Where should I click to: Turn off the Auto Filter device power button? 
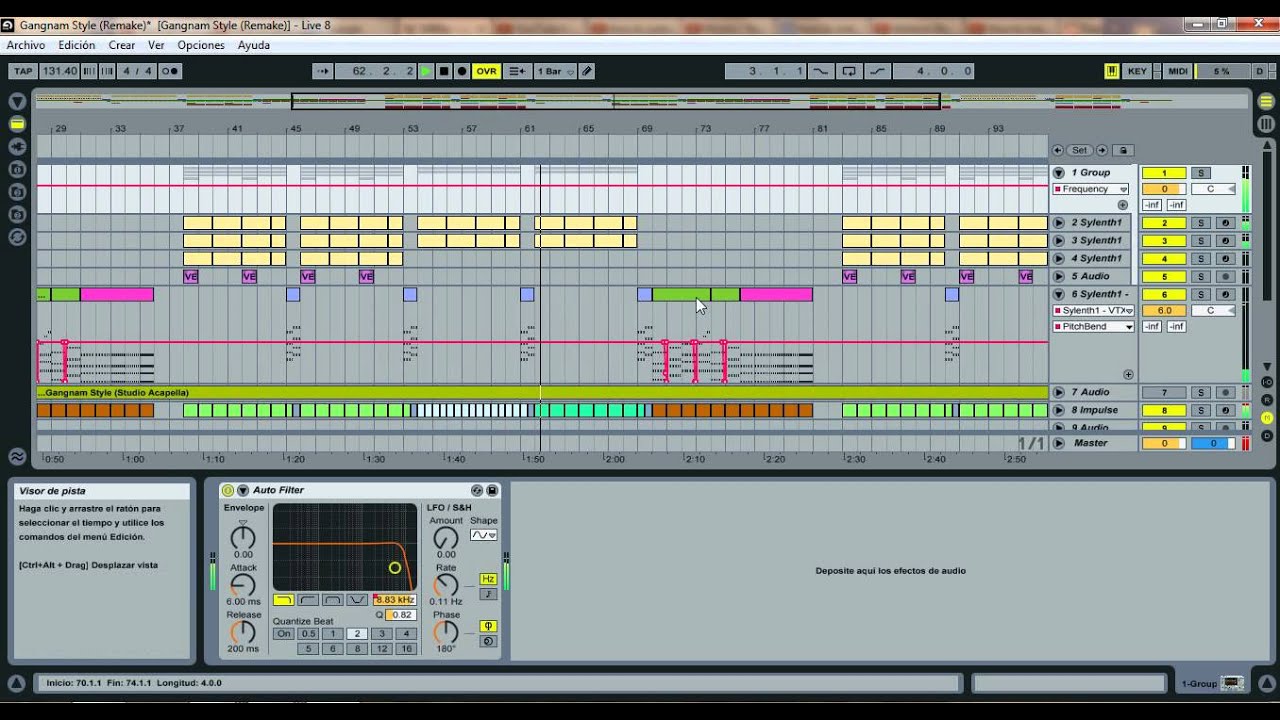[x=228, y=490]
